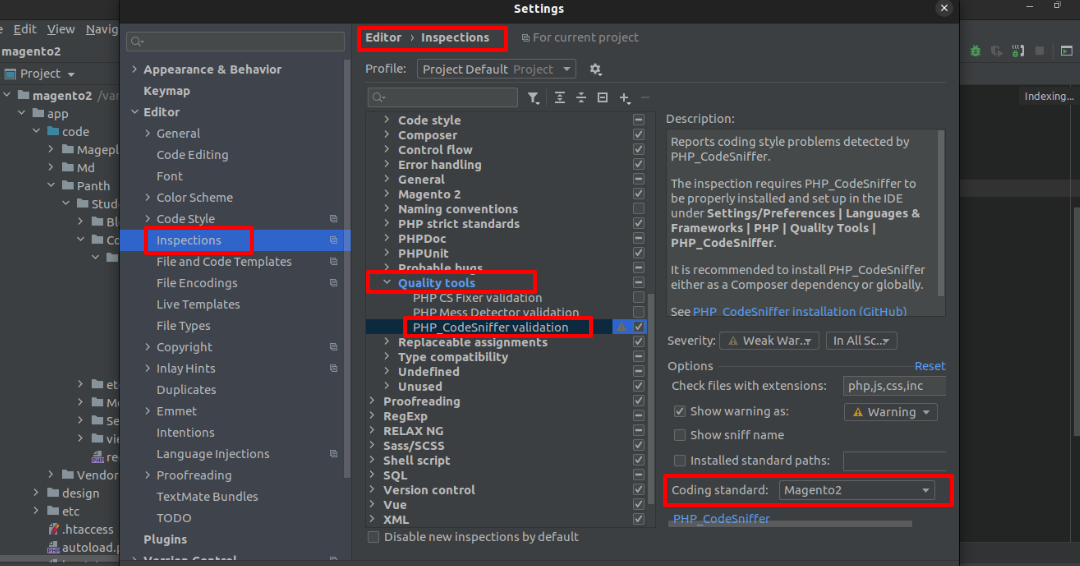
Task: Open the View menu in IDE window
Action: pyautogui.click(x=61, y=29)
